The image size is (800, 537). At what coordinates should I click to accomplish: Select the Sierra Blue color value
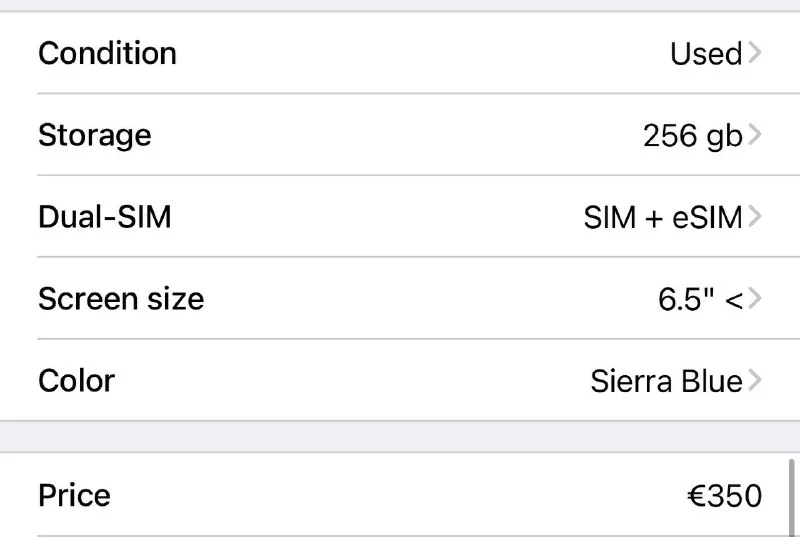(x=666, y=381)
